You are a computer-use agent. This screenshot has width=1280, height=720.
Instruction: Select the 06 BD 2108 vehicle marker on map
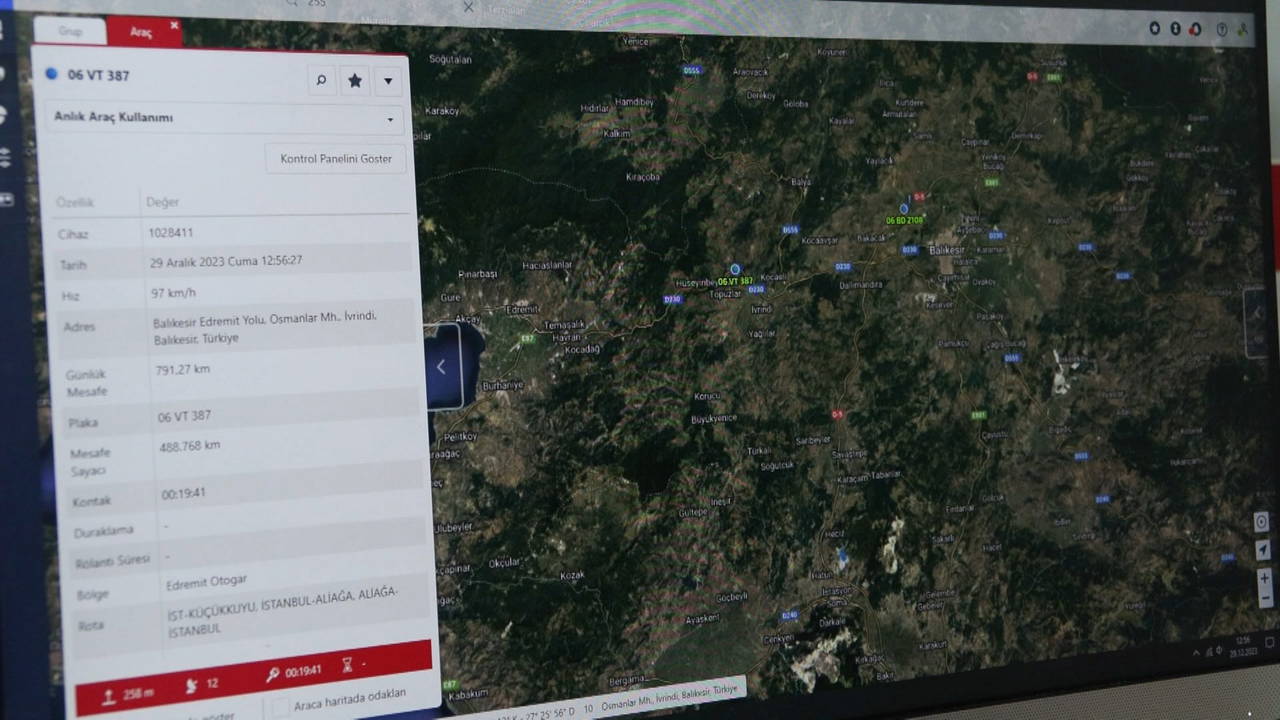904,209
